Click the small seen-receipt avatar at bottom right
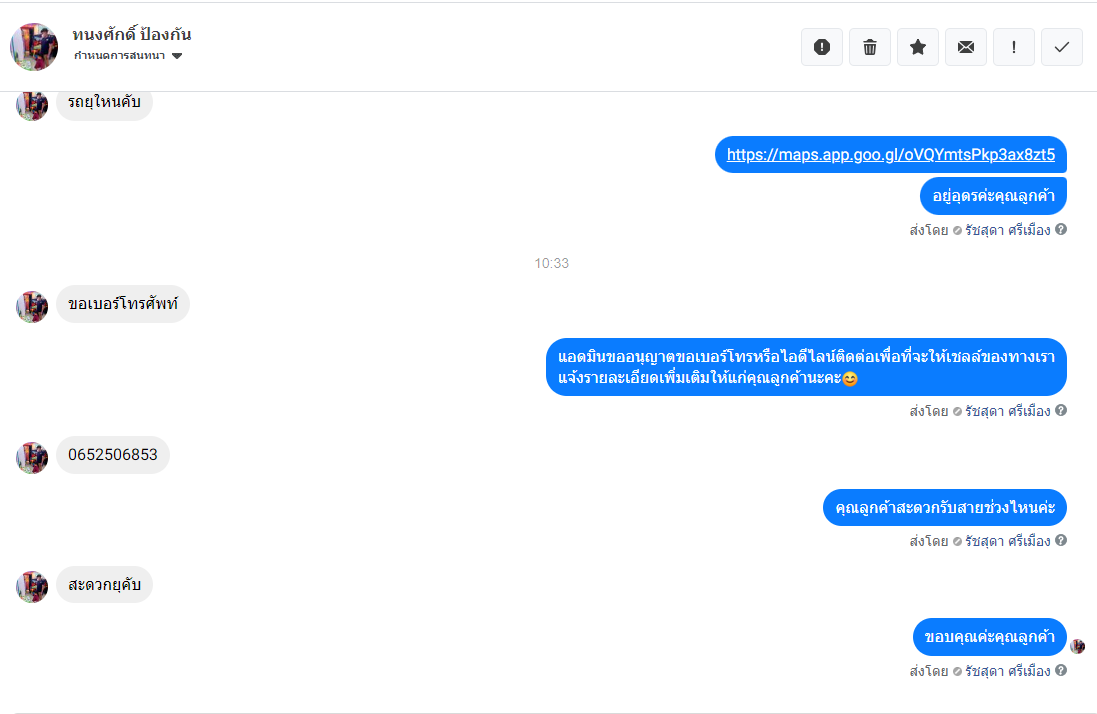The image size is (1097, 714). (1077, 646)
